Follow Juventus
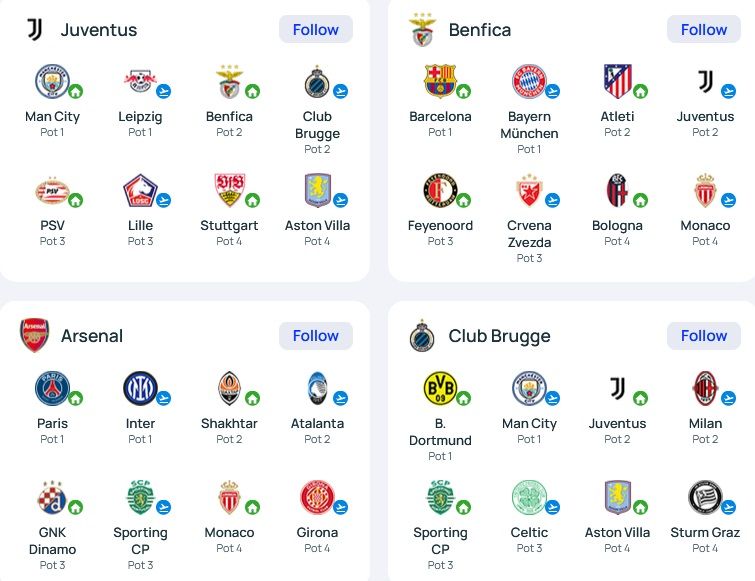This screenshot has height=581, width=755. click(316, 29)
